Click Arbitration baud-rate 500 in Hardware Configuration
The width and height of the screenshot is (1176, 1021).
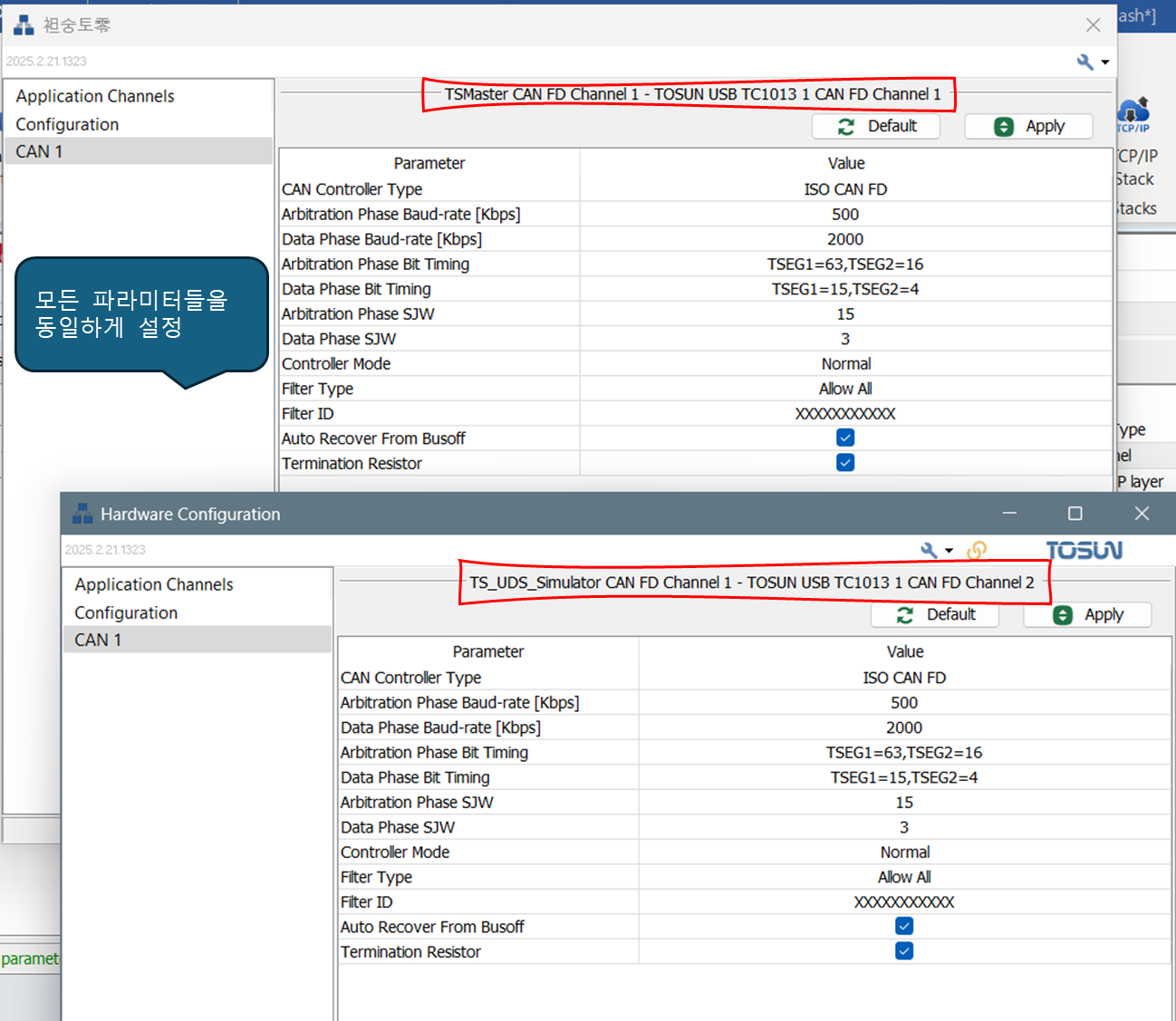coord(904,702)
